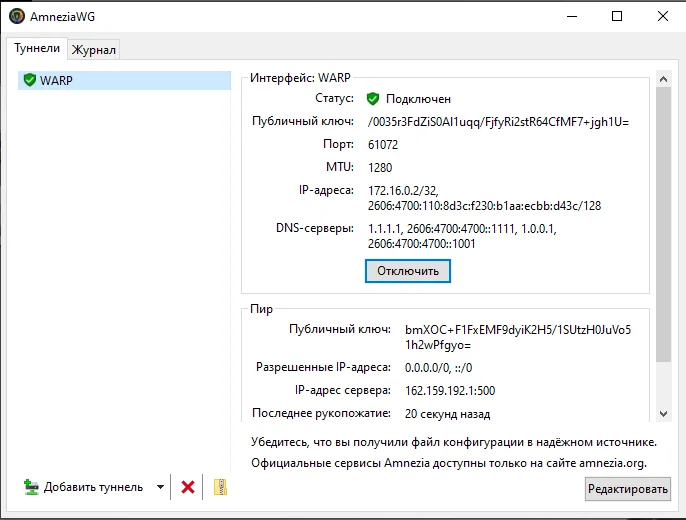Click the Пир group title
Viewport: 686px width, 520px height.
pos(261,309)
